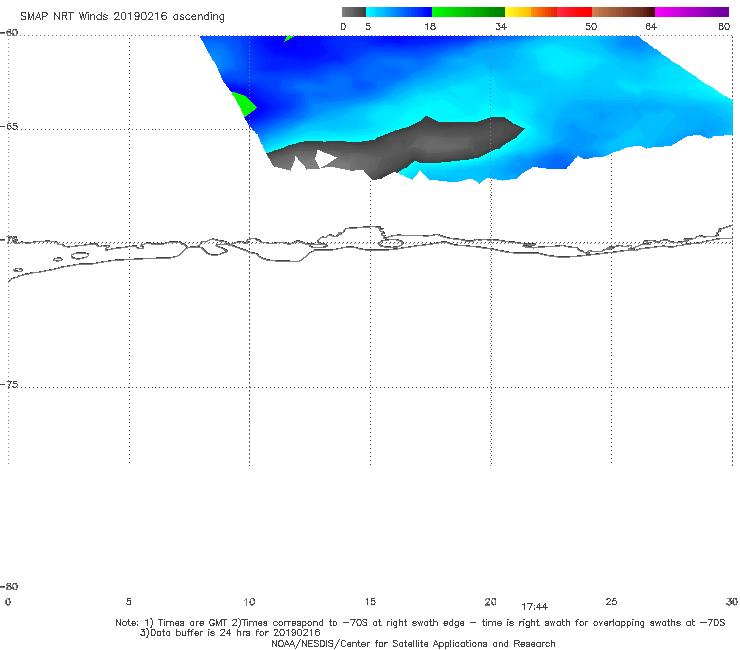Image resolution: width=740 pixels, height=650 pixels.
Task: Click the longitude axis label "30"
Action: 732,601
